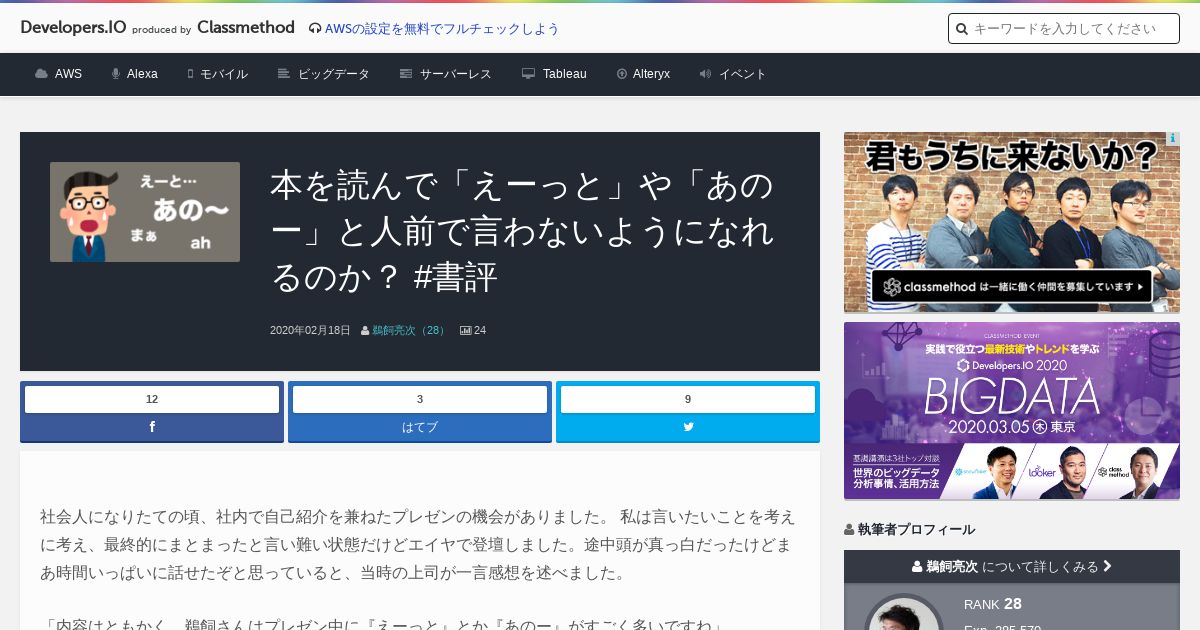Click the person icon before author name
The height and width of the screenshot is (630, 1200).
tap(365, 331)
